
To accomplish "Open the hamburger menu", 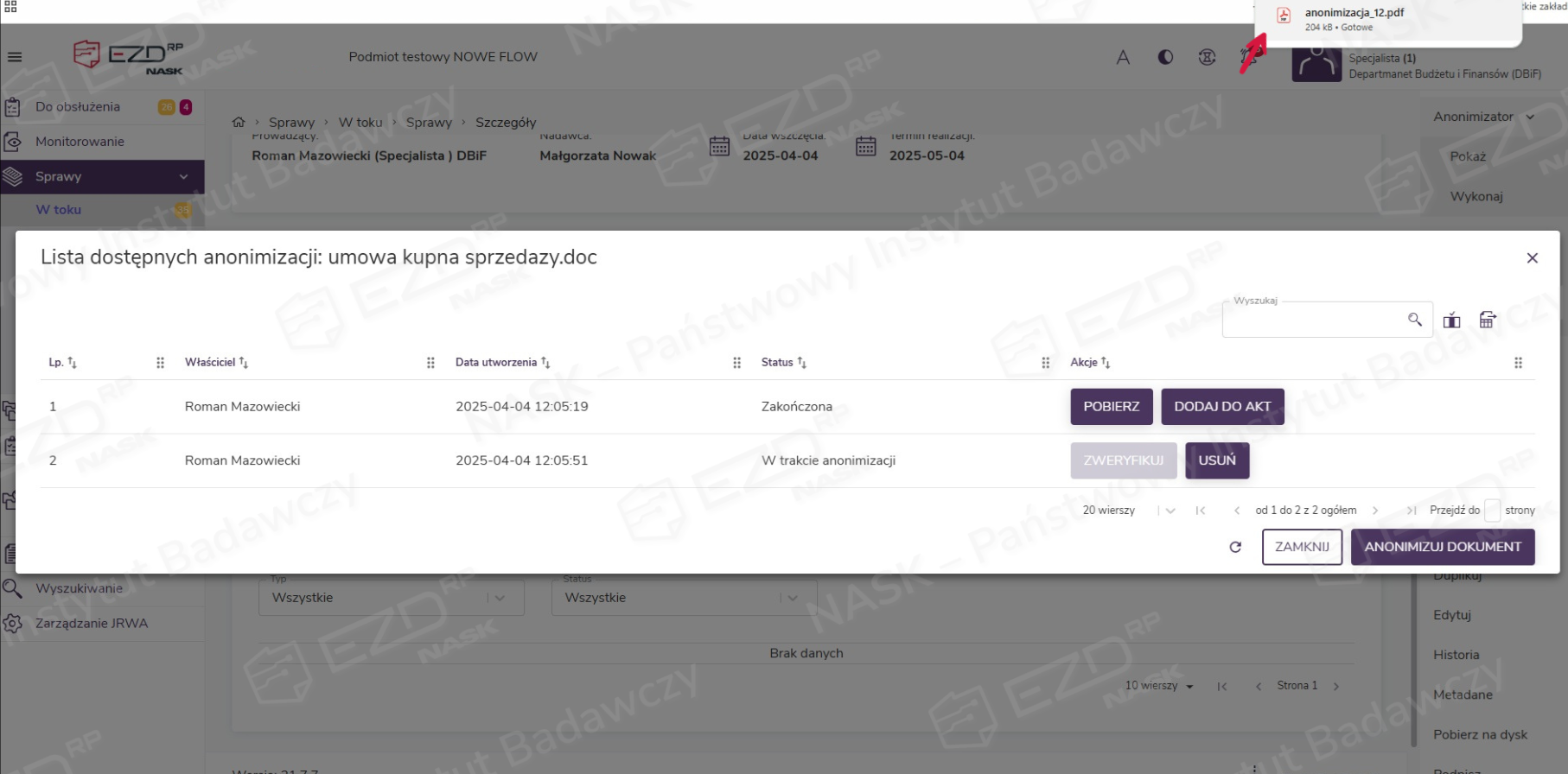I will pos(15,57).
